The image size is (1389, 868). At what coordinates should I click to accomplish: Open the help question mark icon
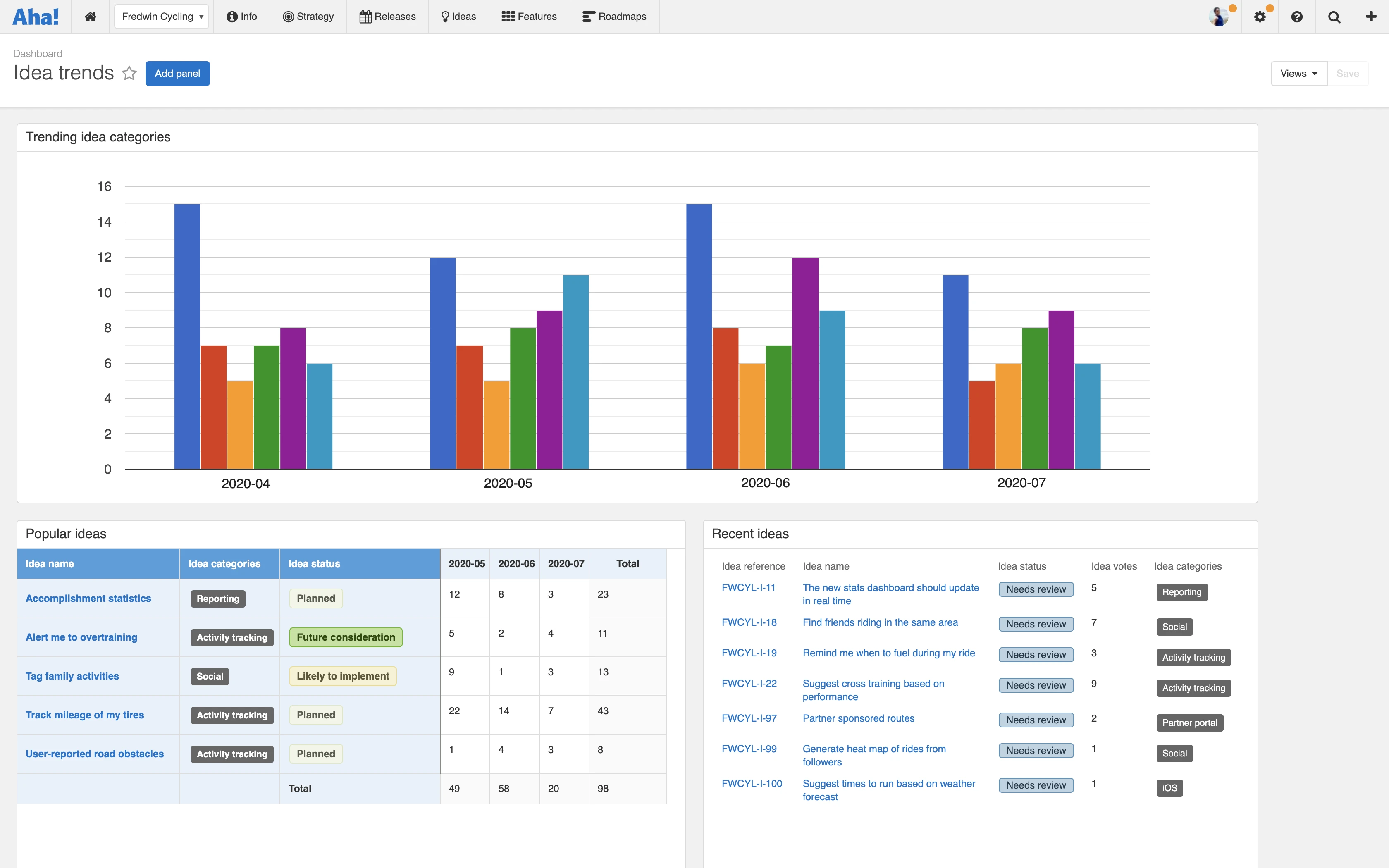click(x=1296, y=17)
